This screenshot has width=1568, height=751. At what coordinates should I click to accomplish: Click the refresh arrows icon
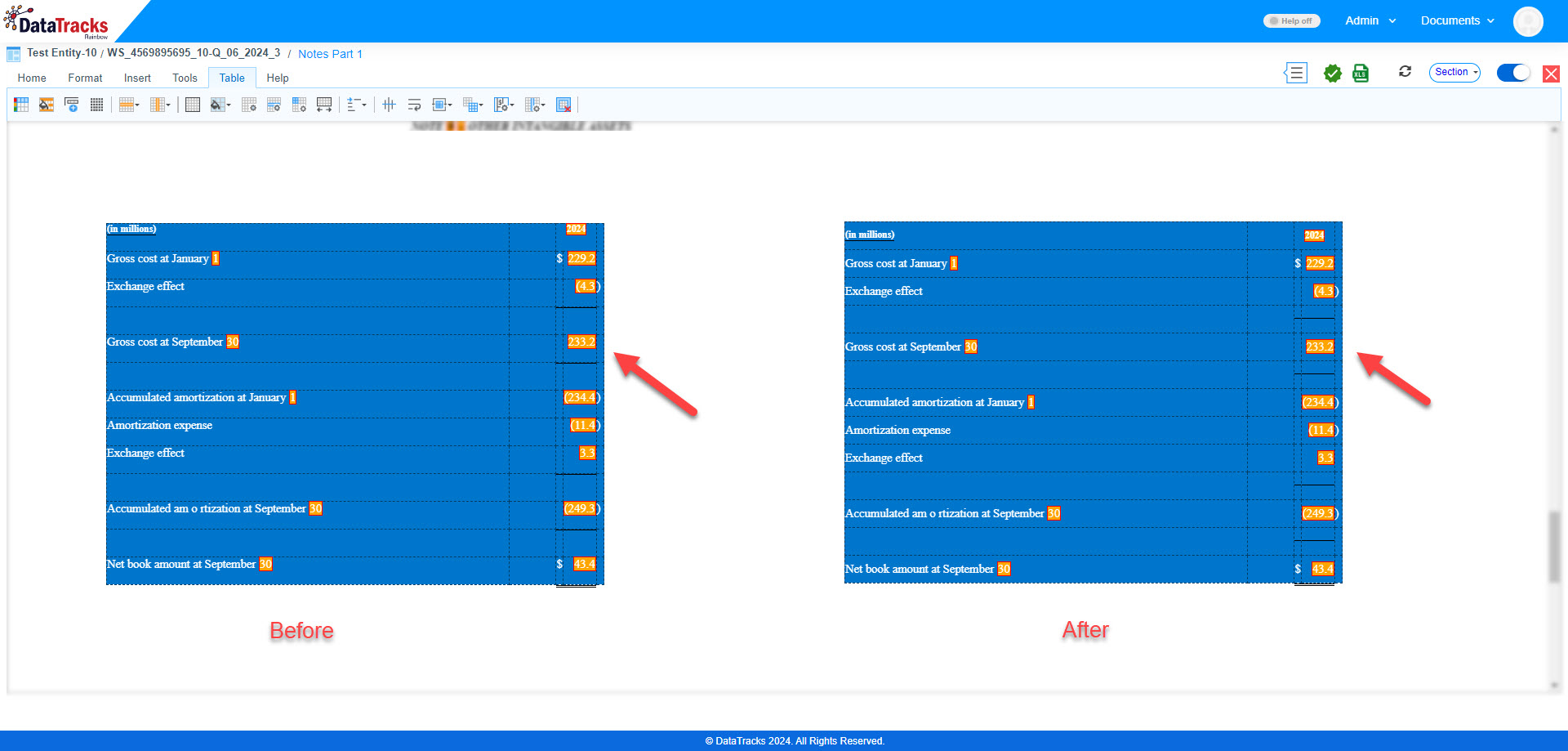click(1405, 72)
